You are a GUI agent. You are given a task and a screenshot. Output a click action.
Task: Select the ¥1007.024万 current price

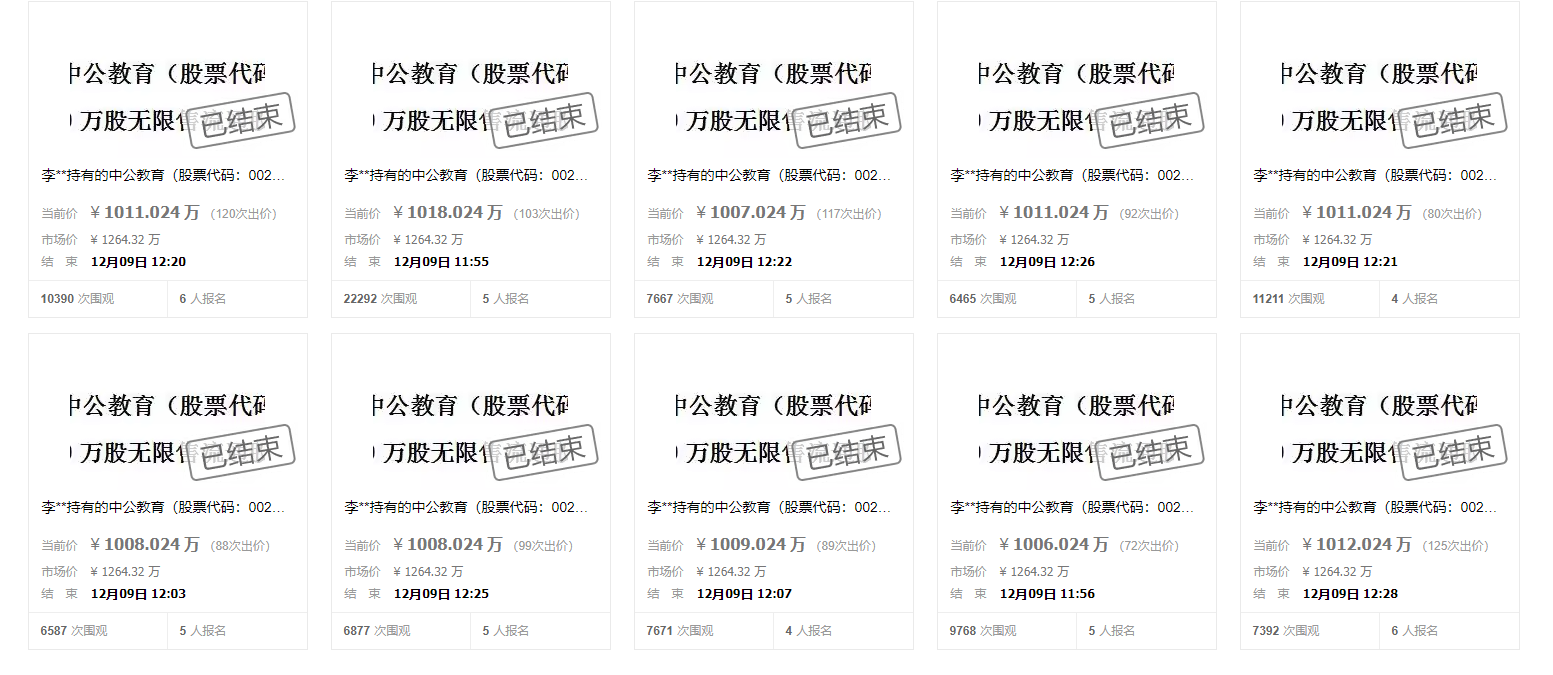click(x=751, y=213)
